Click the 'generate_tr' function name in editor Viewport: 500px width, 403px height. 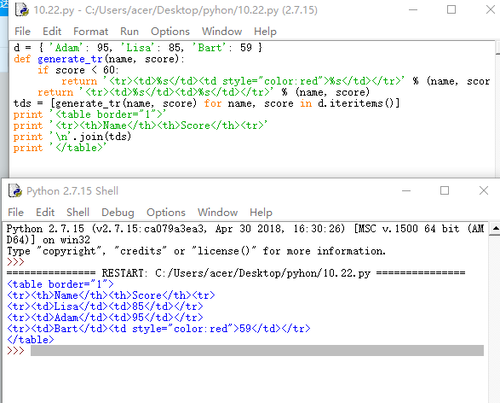pyautogui.click(x=70, y=59)
